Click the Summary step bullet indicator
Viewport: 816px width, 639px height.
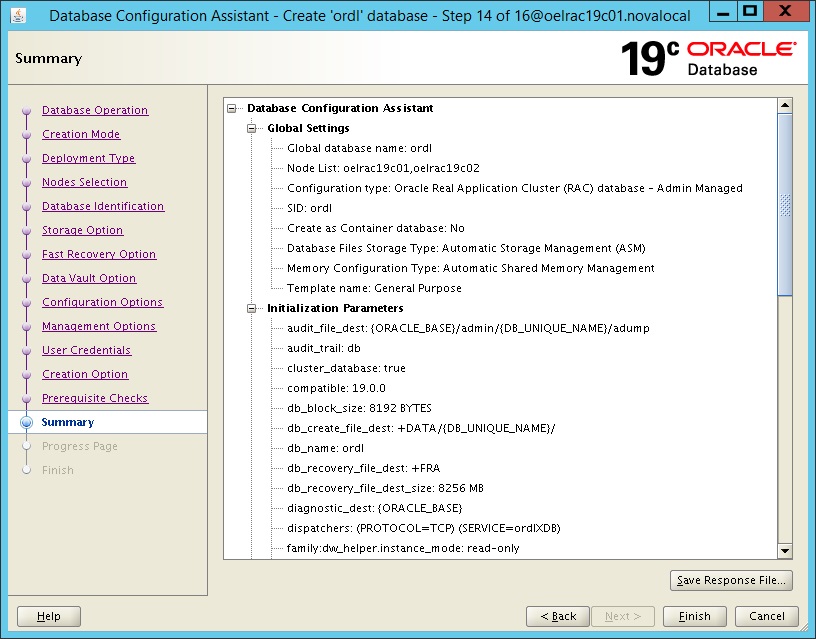point(28,422)
